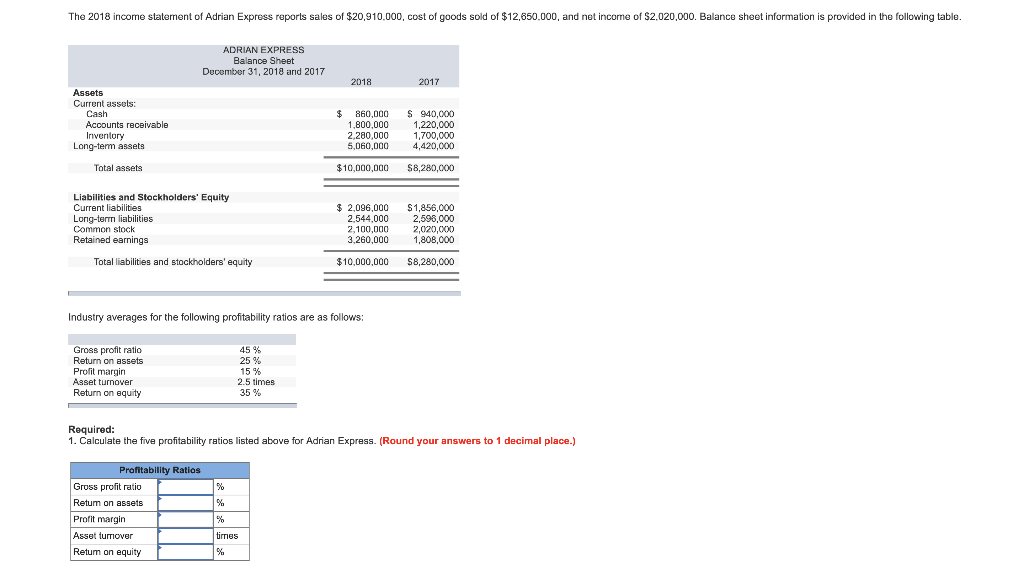Viewport: 1024px width, 570px height.
Task: Select 2017 Accounts receivable 1,220,000
Action: tap(434, 125)
